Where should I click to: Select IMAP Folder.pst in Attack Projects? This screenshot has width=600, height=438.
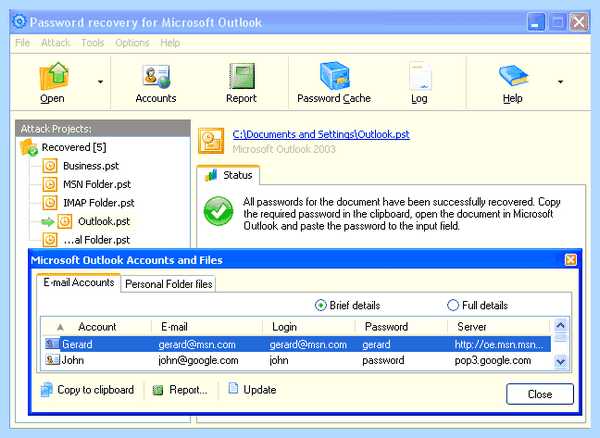pos(99,203)
